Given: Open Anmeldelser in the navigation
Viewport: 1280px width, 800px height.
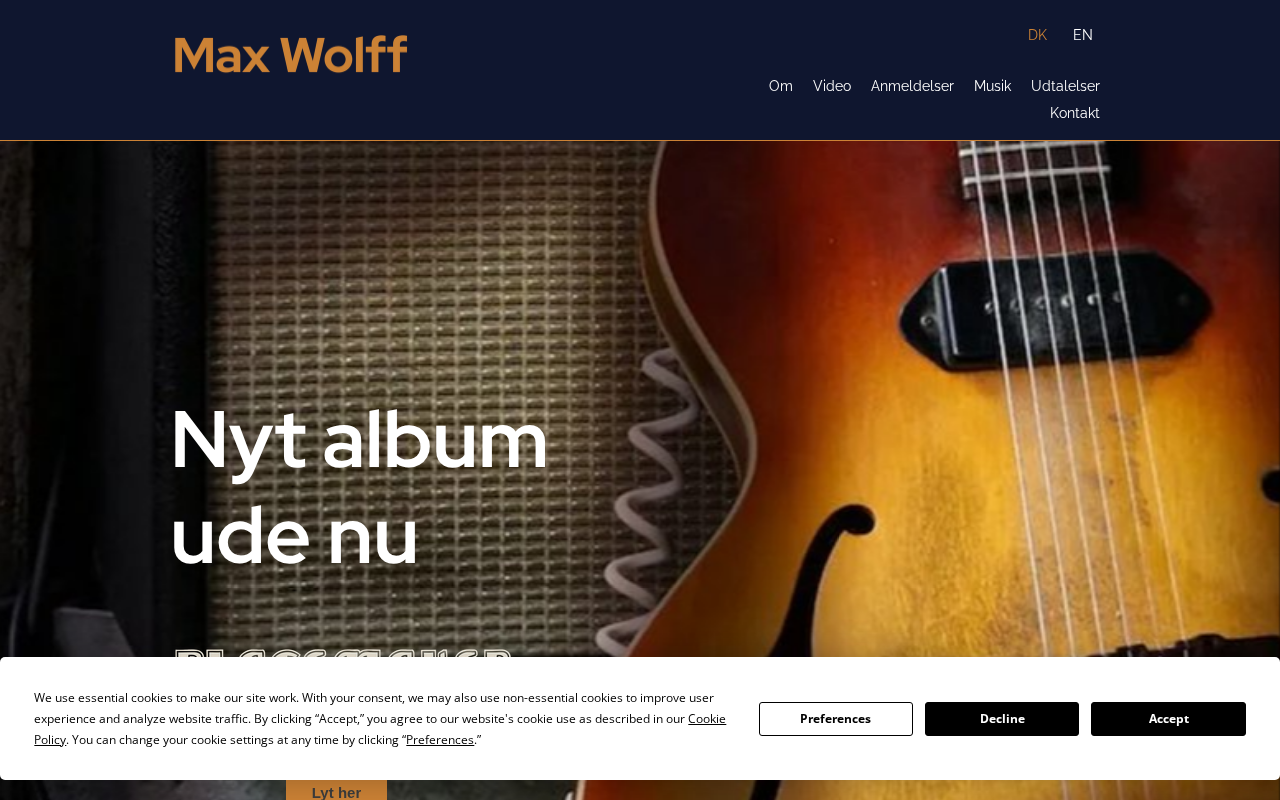Looking at the screenshot, I should [912, 86].
